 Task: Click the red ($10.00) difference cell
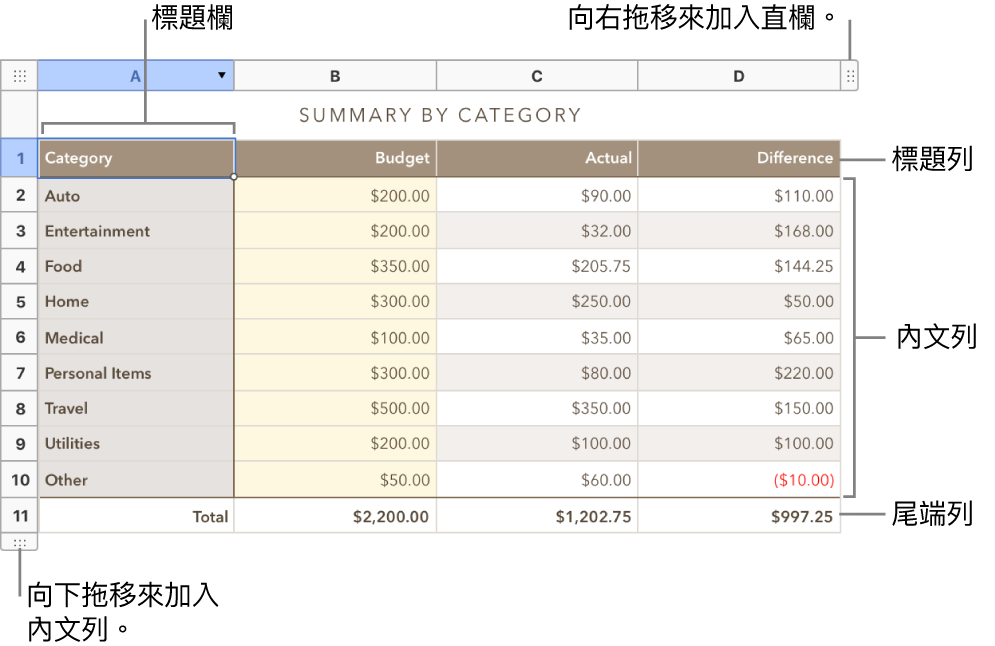pos(739,480)
